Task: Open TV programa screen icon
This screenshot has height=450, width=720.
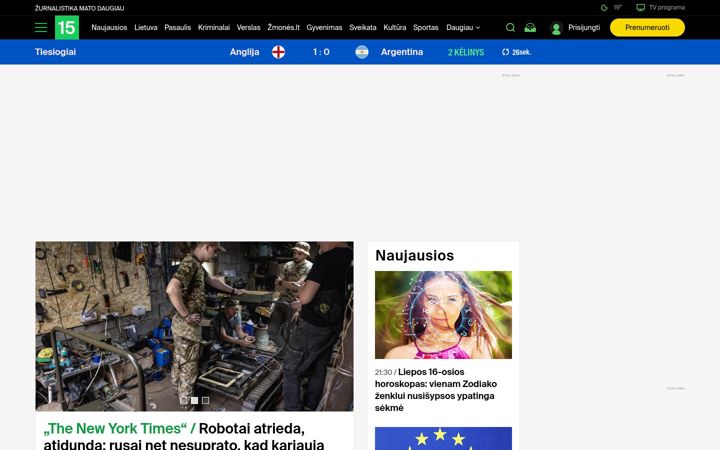Action: tap(640, 7)
